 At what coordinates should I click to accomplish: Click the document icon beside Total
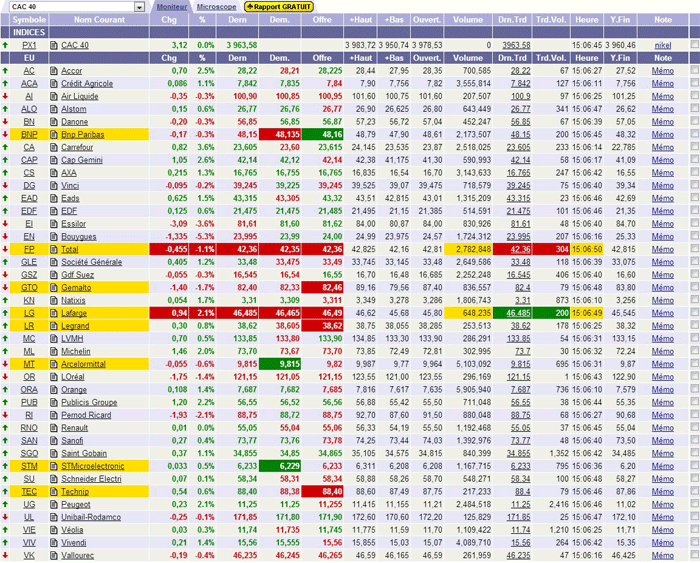click(x=54, y=249)
